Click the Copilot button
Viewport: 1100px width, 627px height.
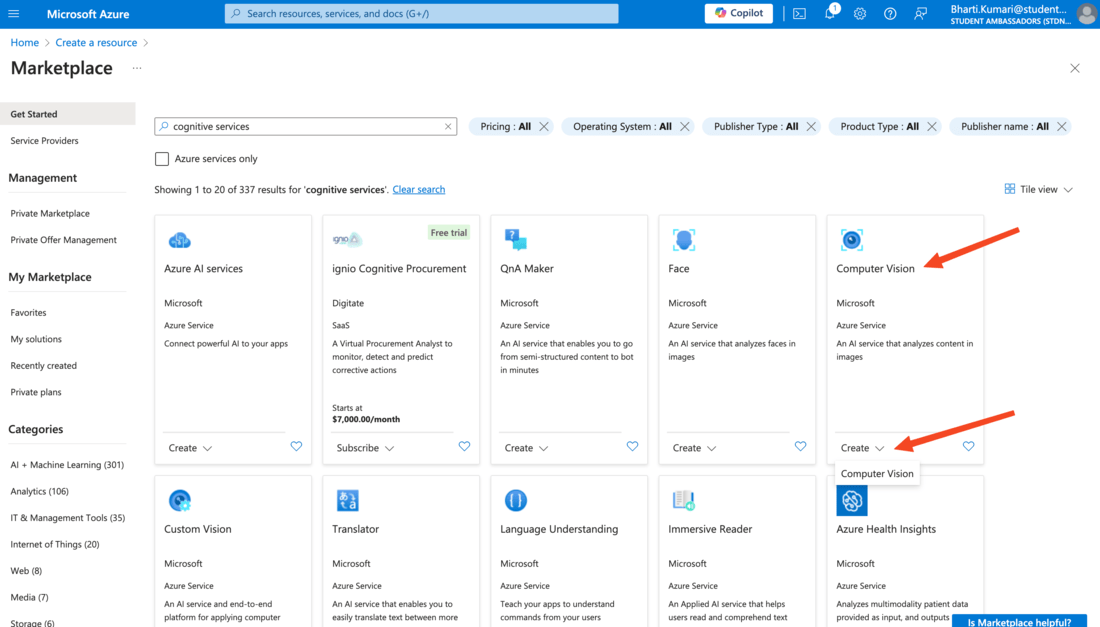tap(739, 13)
